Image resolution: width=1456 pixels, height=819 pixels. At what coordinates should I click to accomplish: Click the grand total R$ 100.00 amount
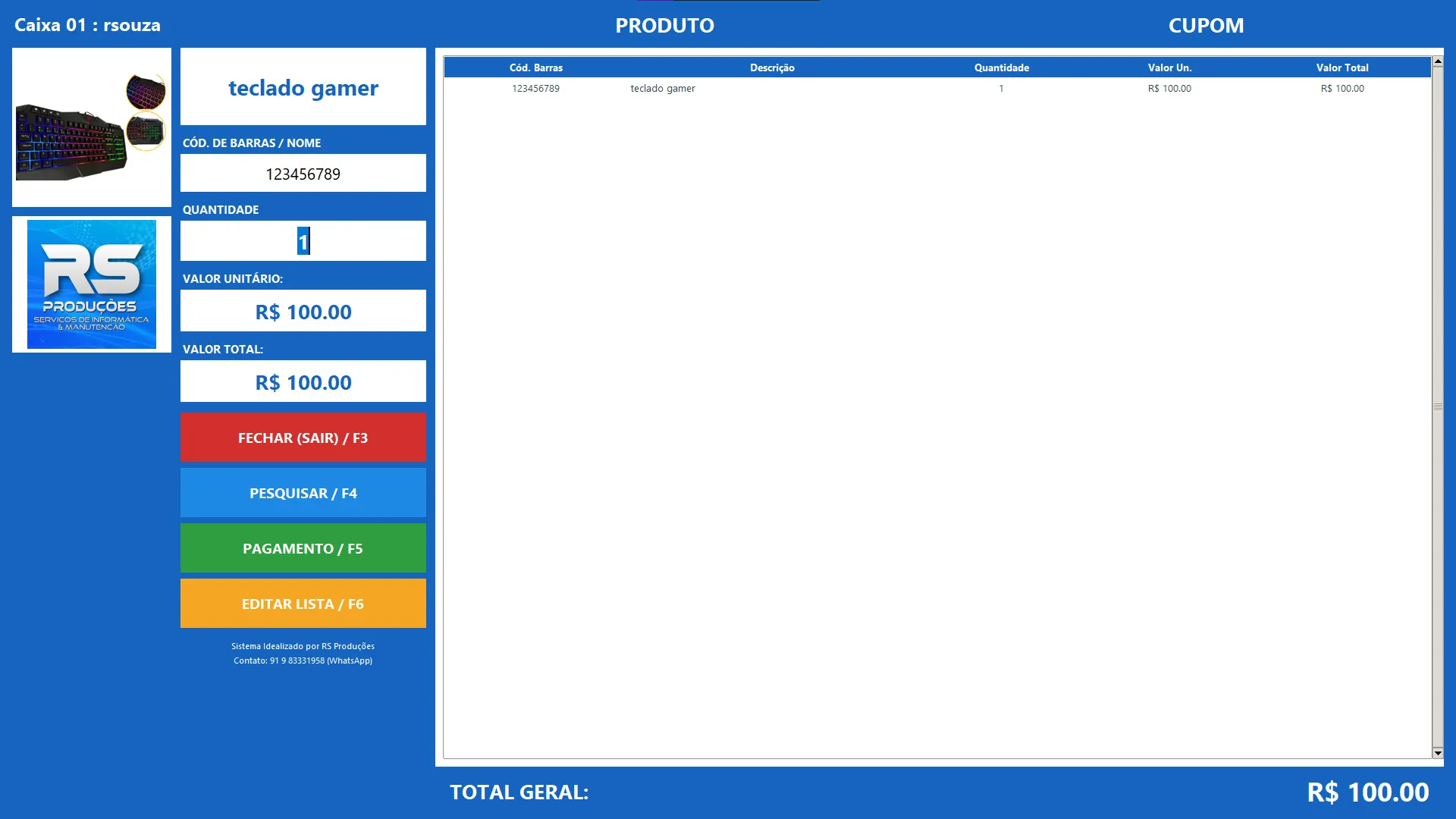pyautogui.click(x=1368, y=792)
